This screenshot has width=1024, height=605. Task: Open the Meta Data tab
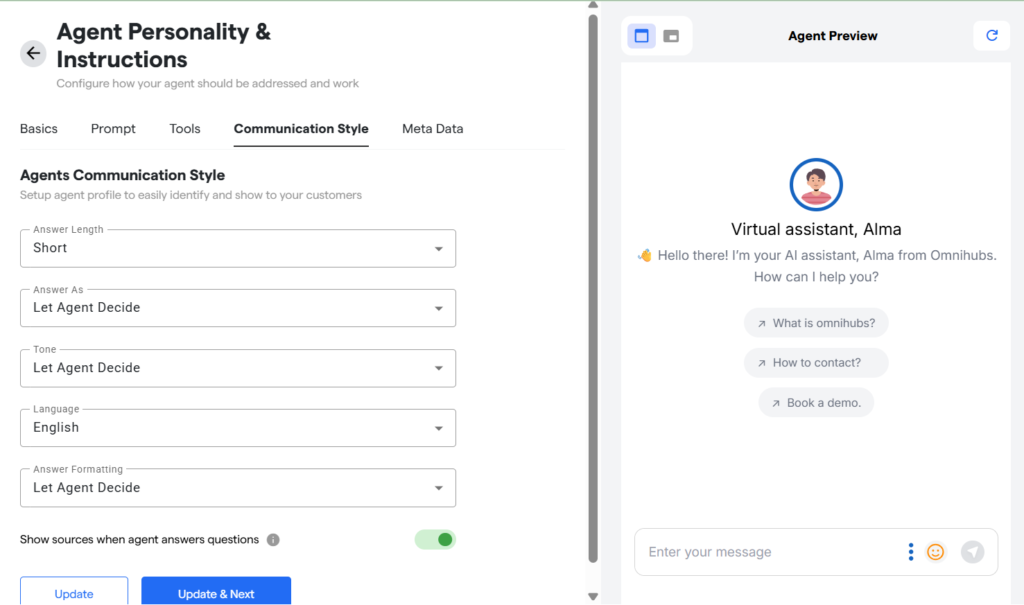pyautogui.click(x=432, y=129)
